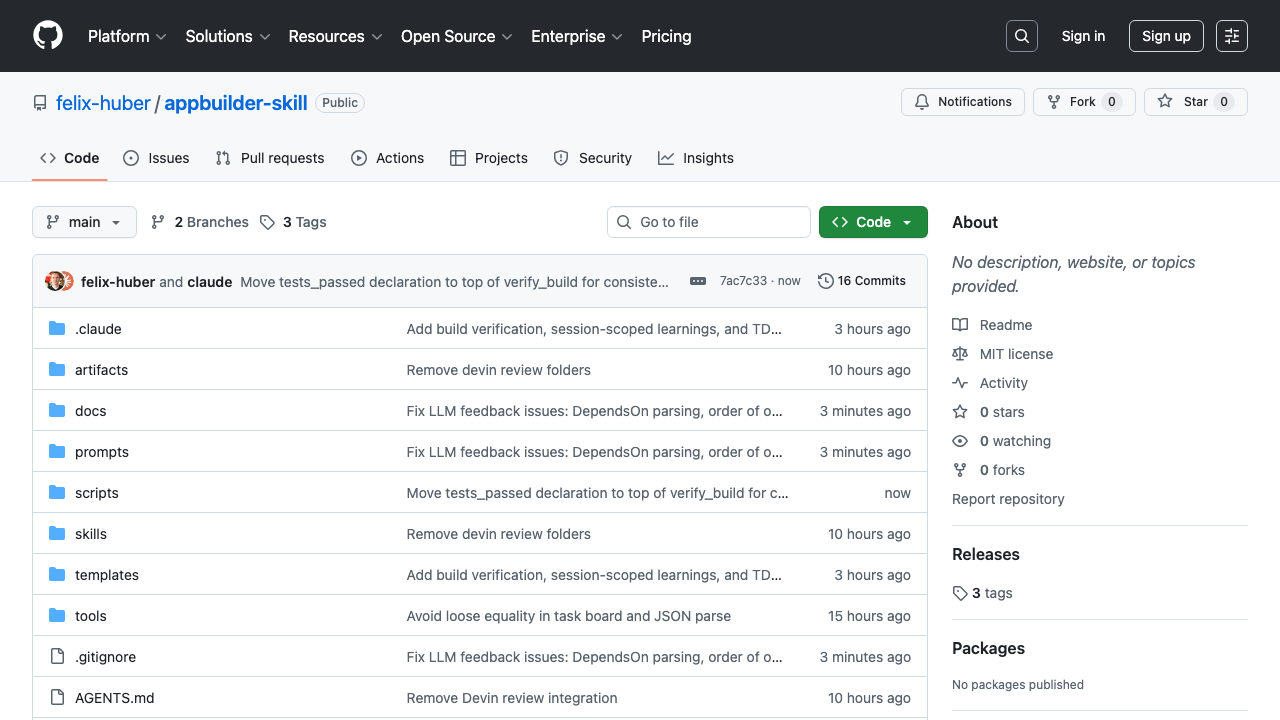The width and height of the screenshot is (1280, 720).
Task: Click the book icon beside Readme
Action: (960, 324)
